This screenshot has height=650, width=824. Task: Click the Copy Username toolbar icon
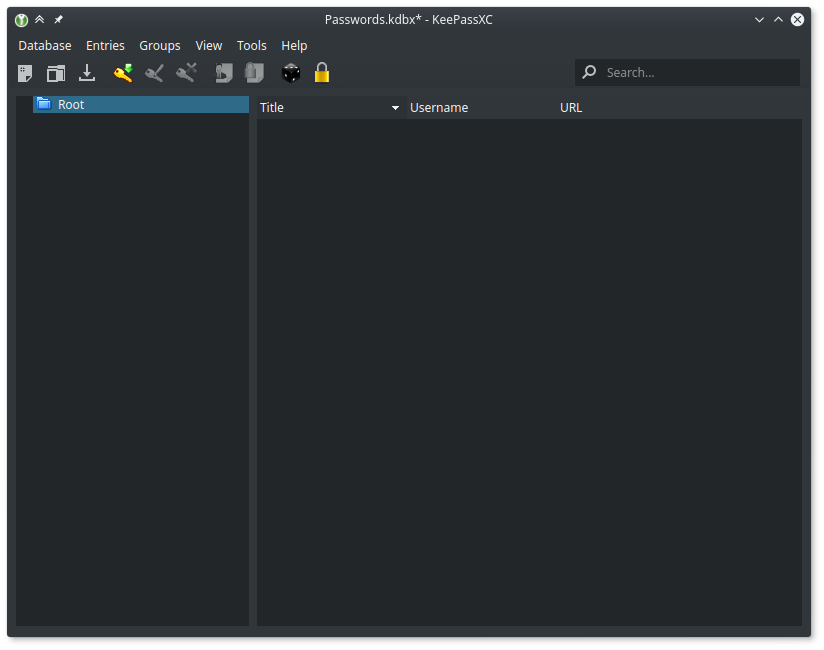coord(224,73)
